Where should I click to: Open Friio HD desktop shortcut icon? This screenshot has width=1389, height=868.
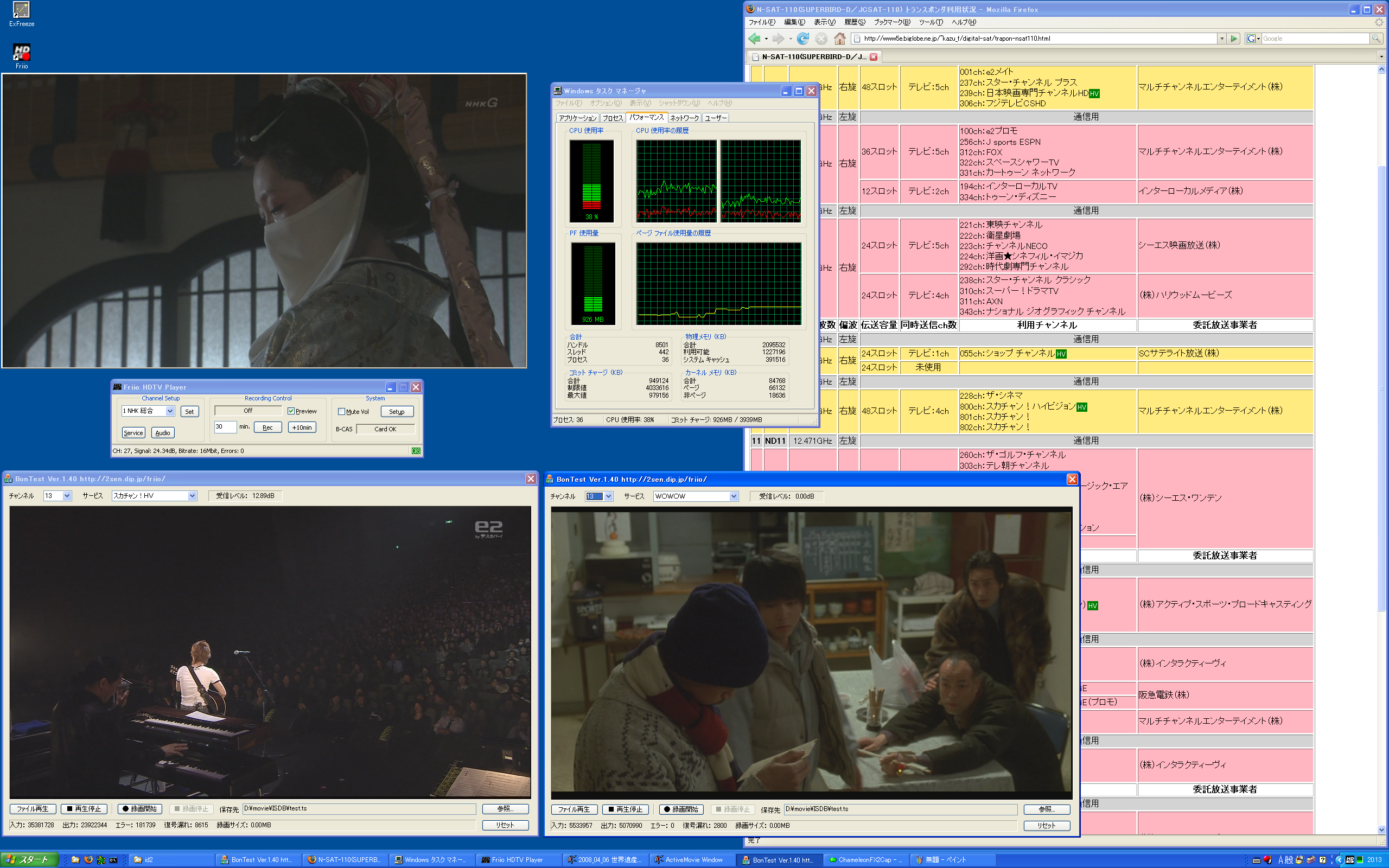click(21, 52)
